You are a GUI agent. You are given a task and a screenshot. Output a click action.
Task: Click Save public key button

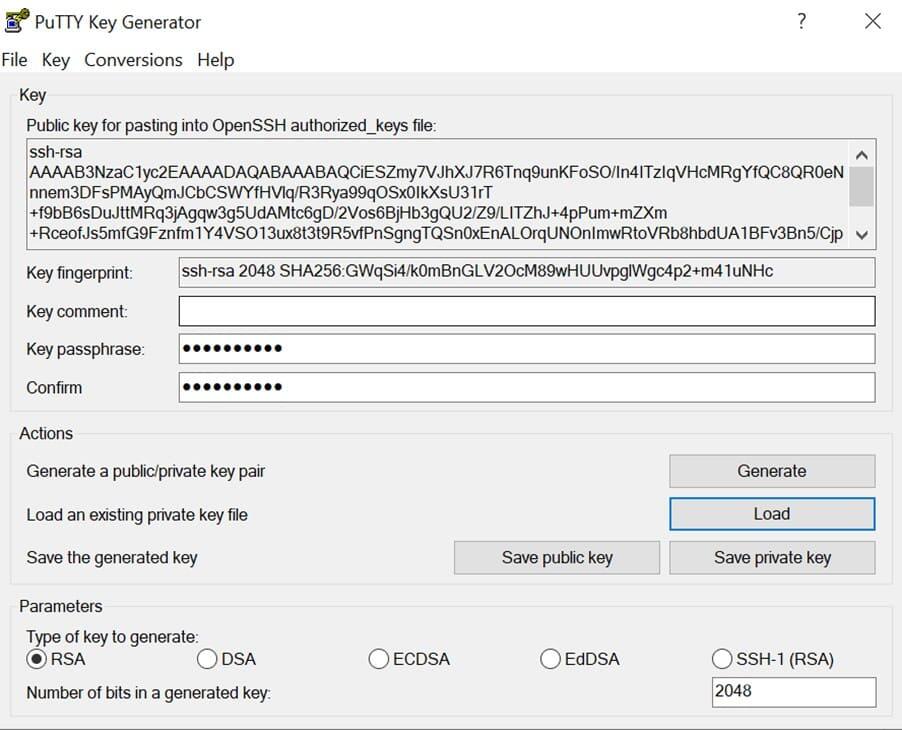(557, 558)
